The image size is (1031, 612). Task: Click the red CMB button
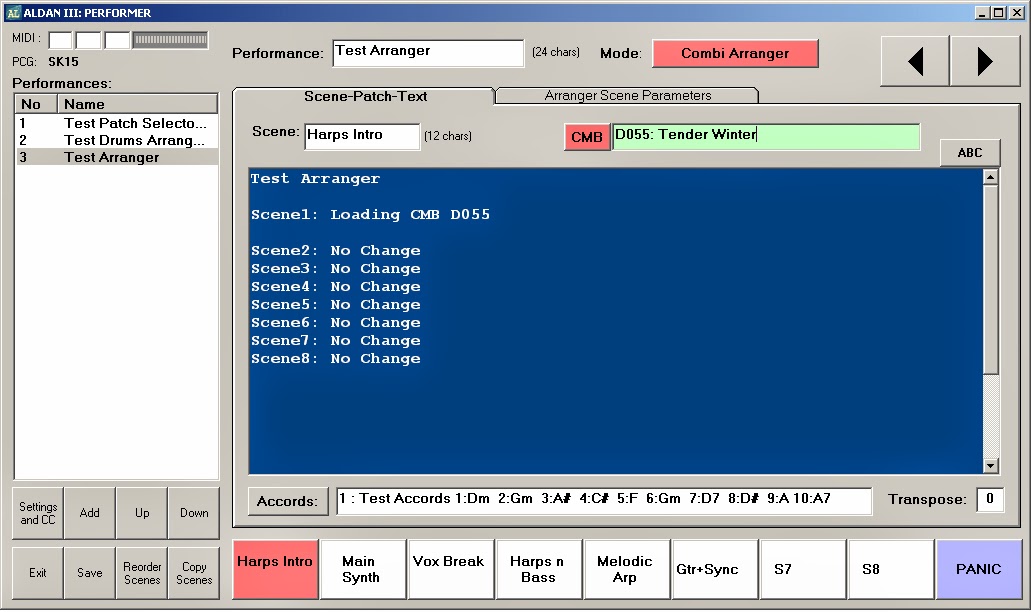click(x=587, y=137)
